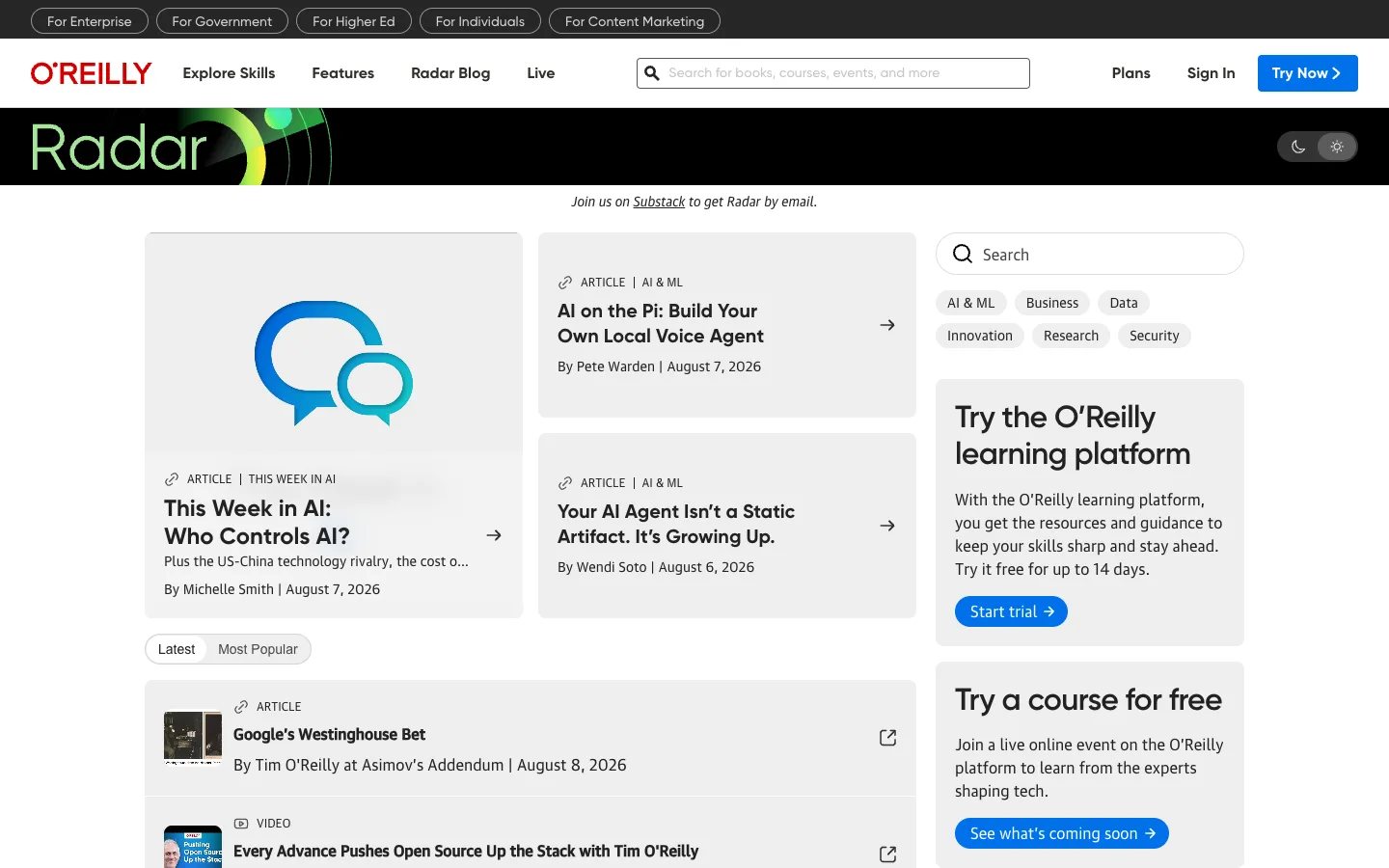The image size is (1389, 868).
Task: Click the video icon beside VIDEO label
Action: click(241, 824)
